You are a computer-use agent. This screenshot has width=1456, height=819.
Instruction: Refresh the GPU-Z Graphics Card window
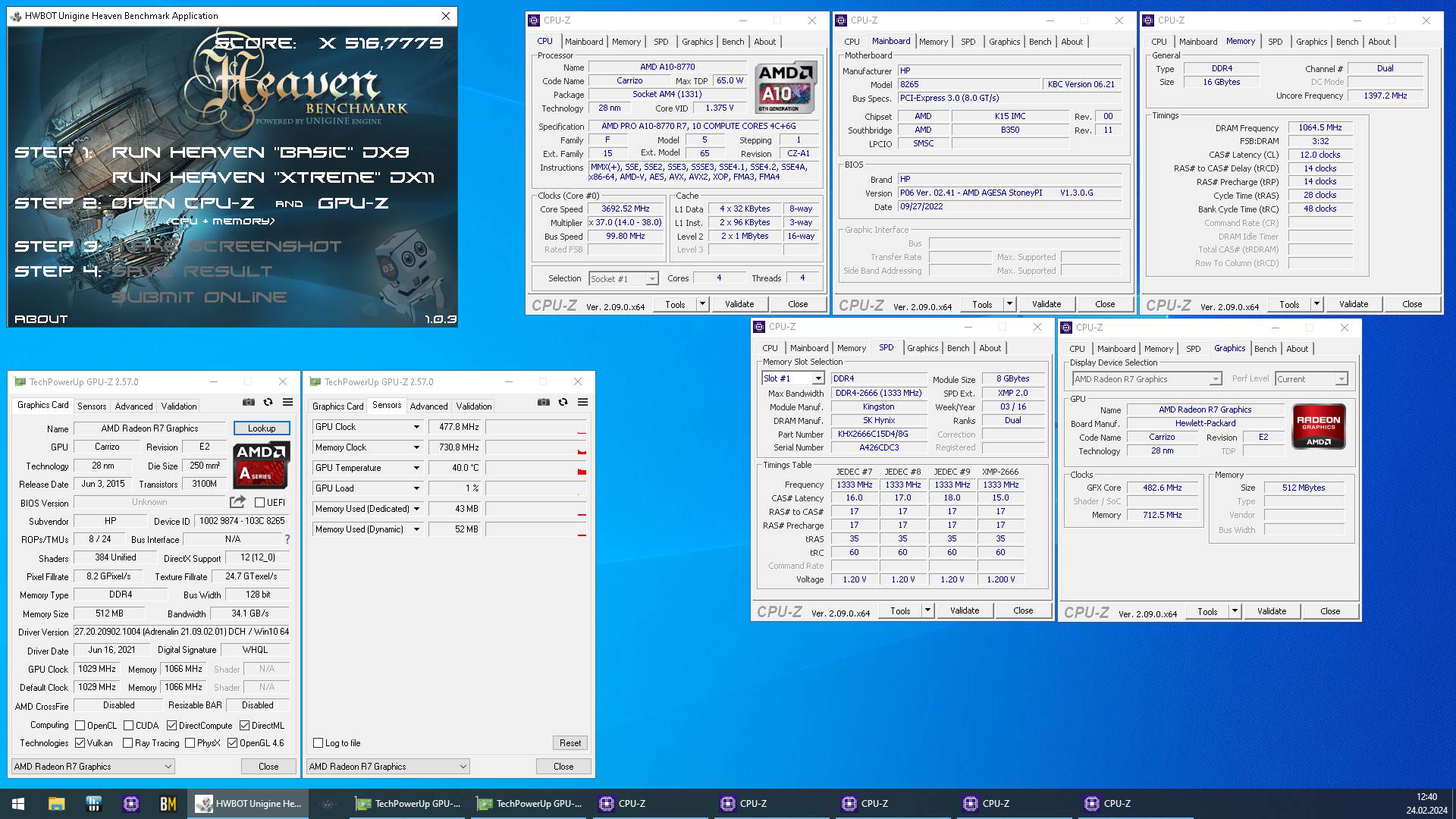268,403
